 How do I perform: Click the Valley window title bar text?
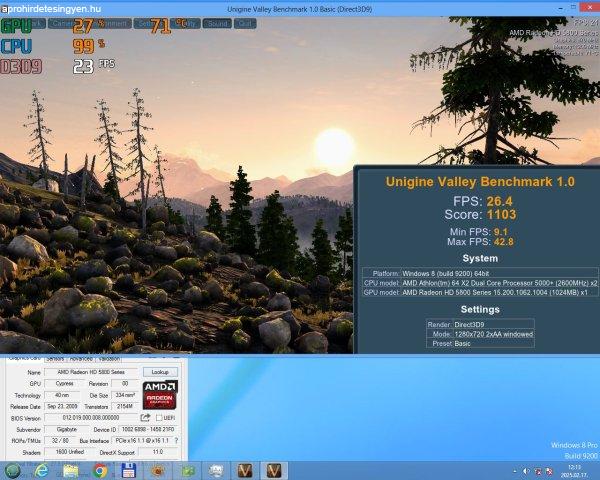pyautogui.click(x=300, y=9)
